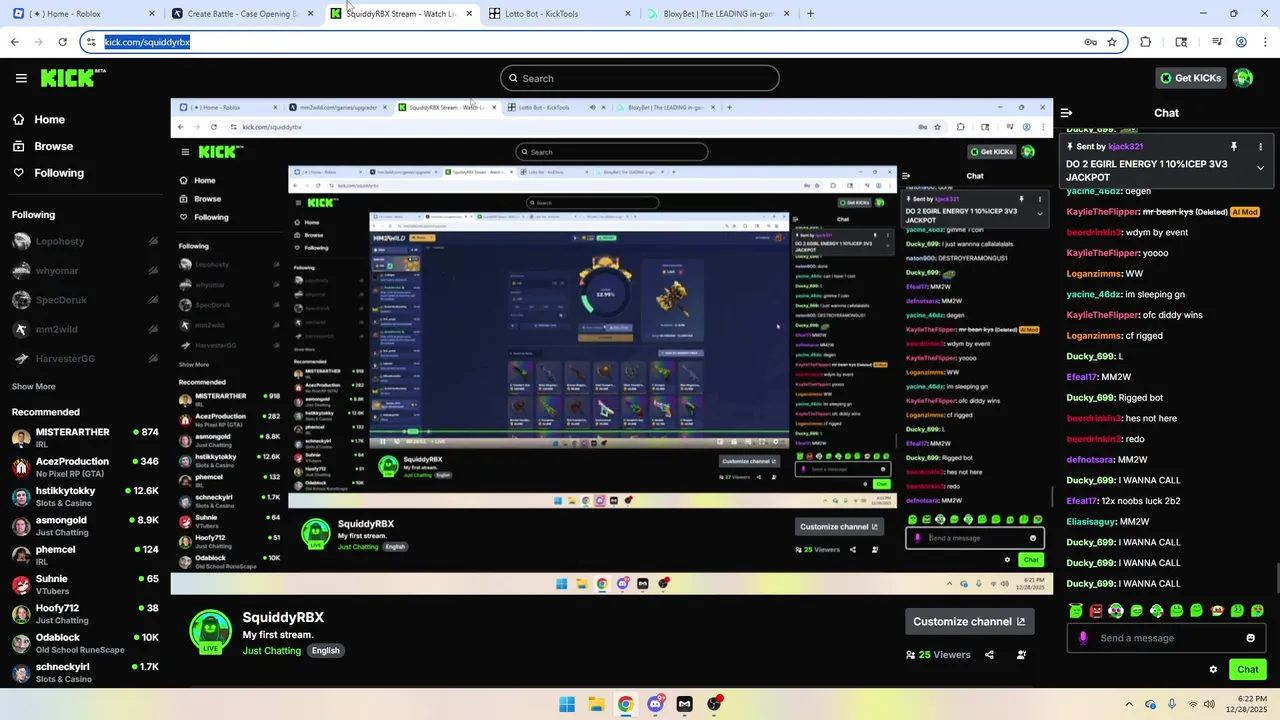Open Windows Start menu

pos(567,704)
